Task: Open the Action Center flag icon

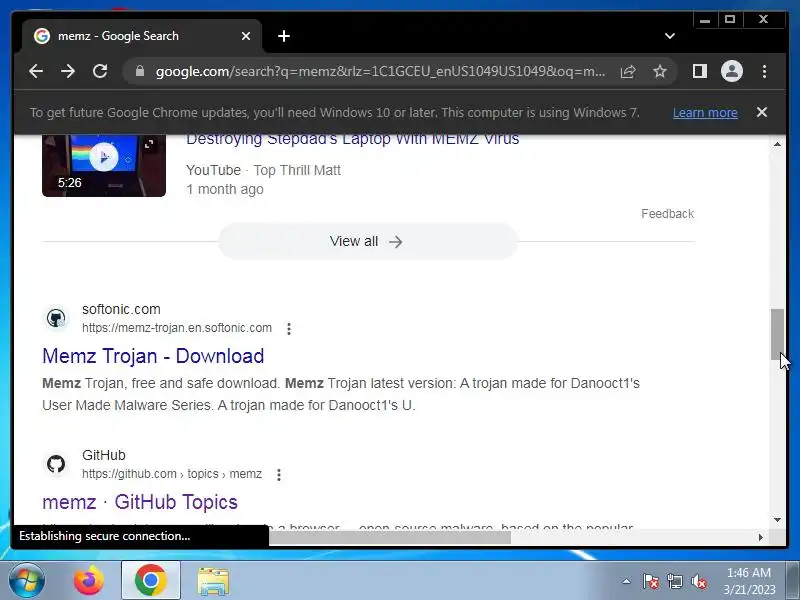Action: click(651, 581)
